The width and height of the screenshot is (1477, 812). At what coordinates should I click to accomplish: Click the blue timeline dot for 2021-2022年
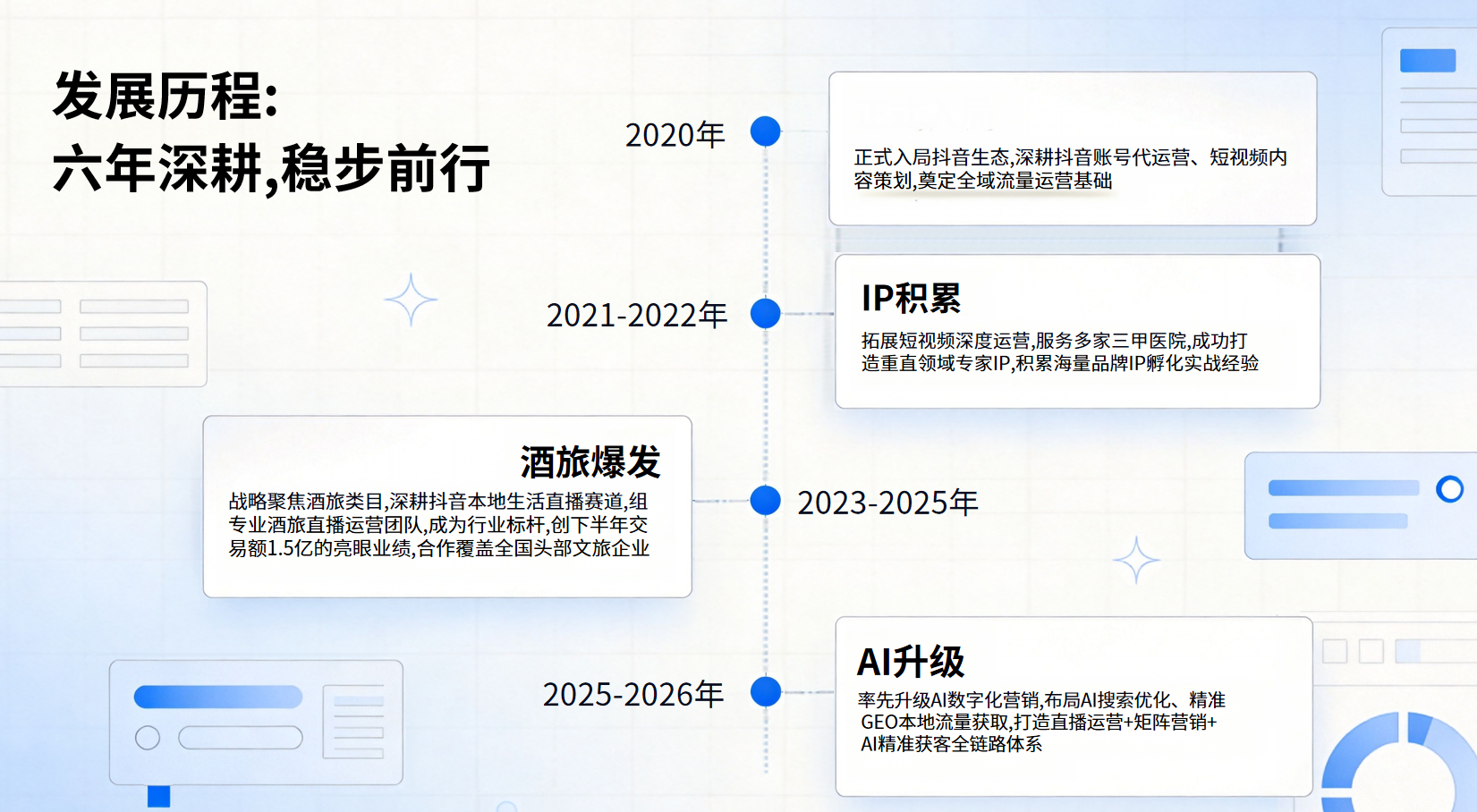pyautogui.click(x=765, y=314)
